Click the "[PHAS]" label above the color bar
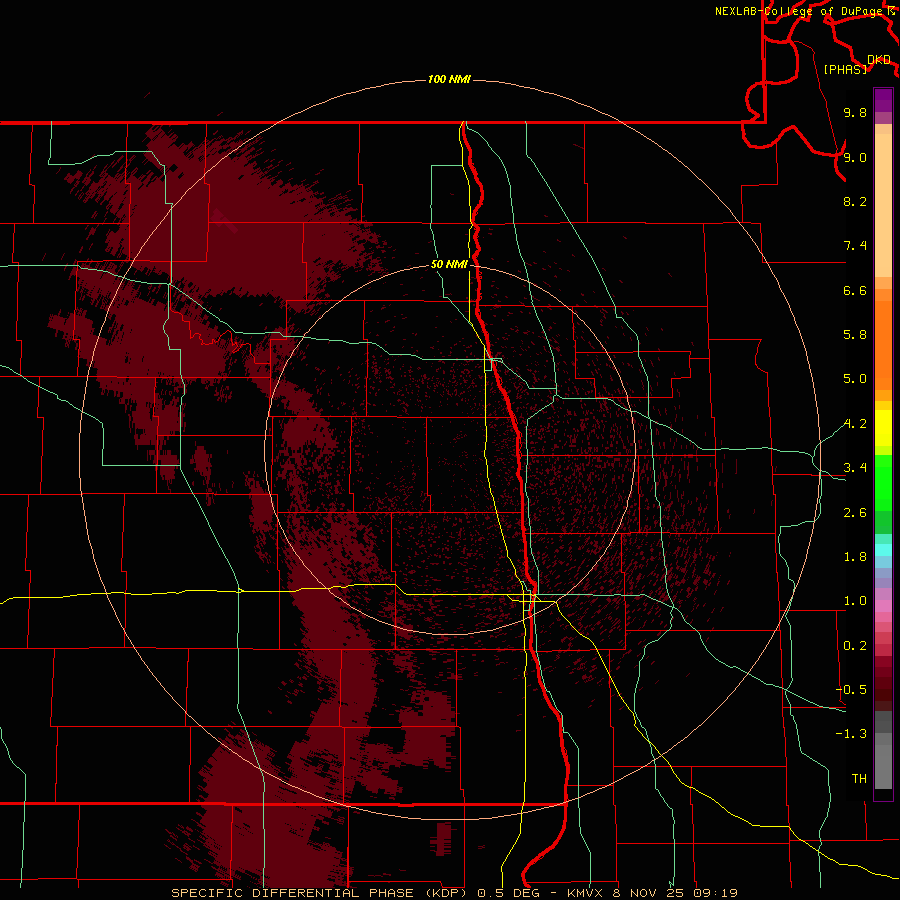 pyautogui.click(x=845, y=69)
